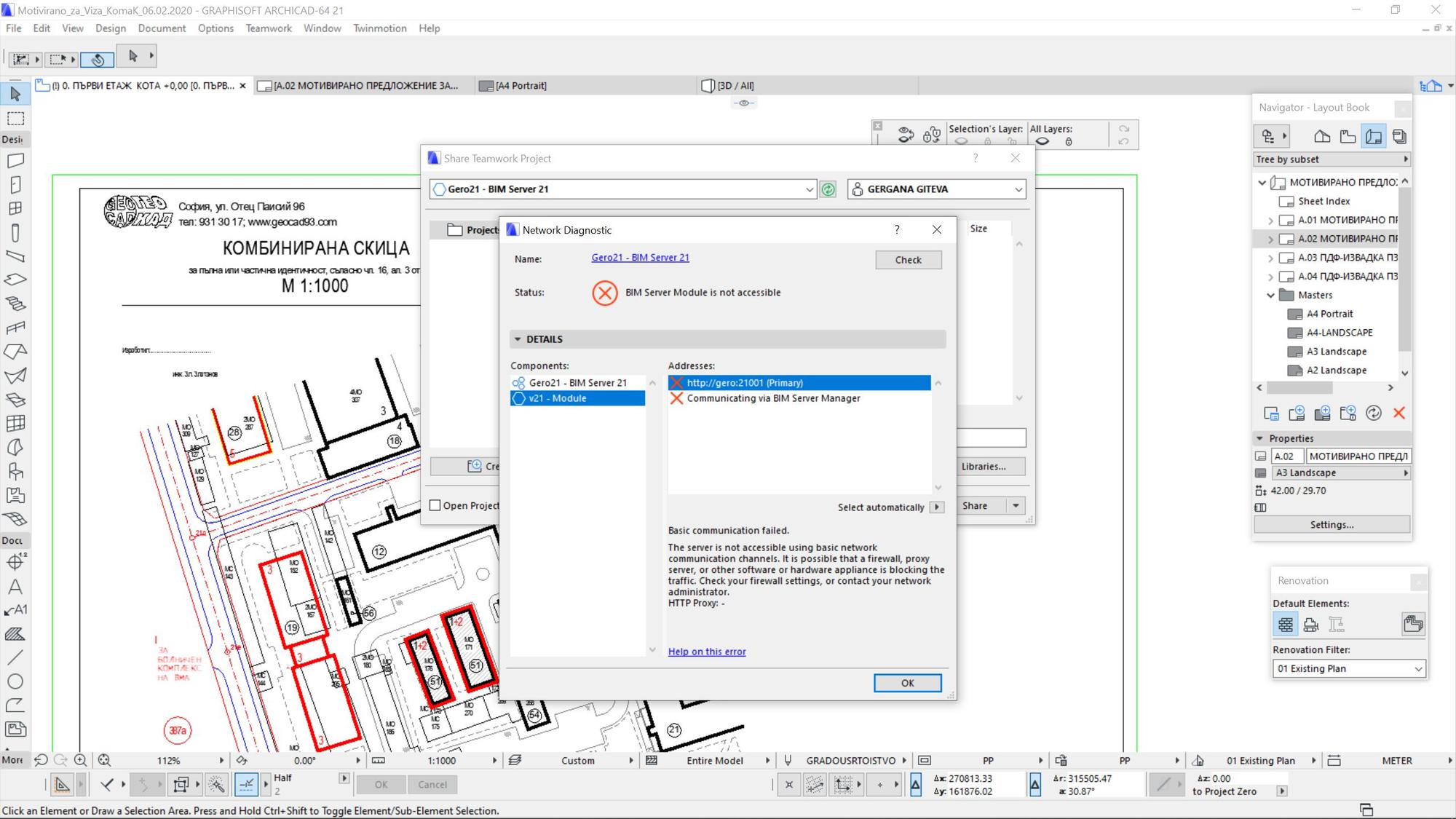The height and width of the screenshot is (819, 1456).
Task: Select the Text tool in toolbox
Action: click(15, 586)
